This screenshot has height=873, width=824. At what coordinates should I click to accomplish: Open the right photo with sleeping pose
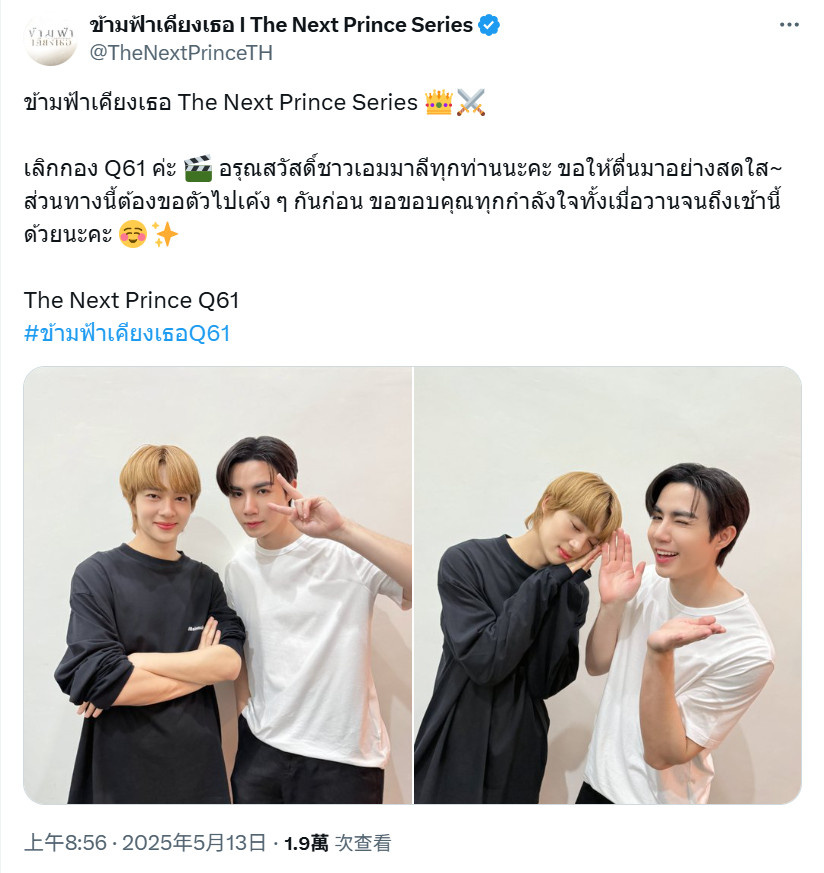pyautogui.click(x=607, y=585)
